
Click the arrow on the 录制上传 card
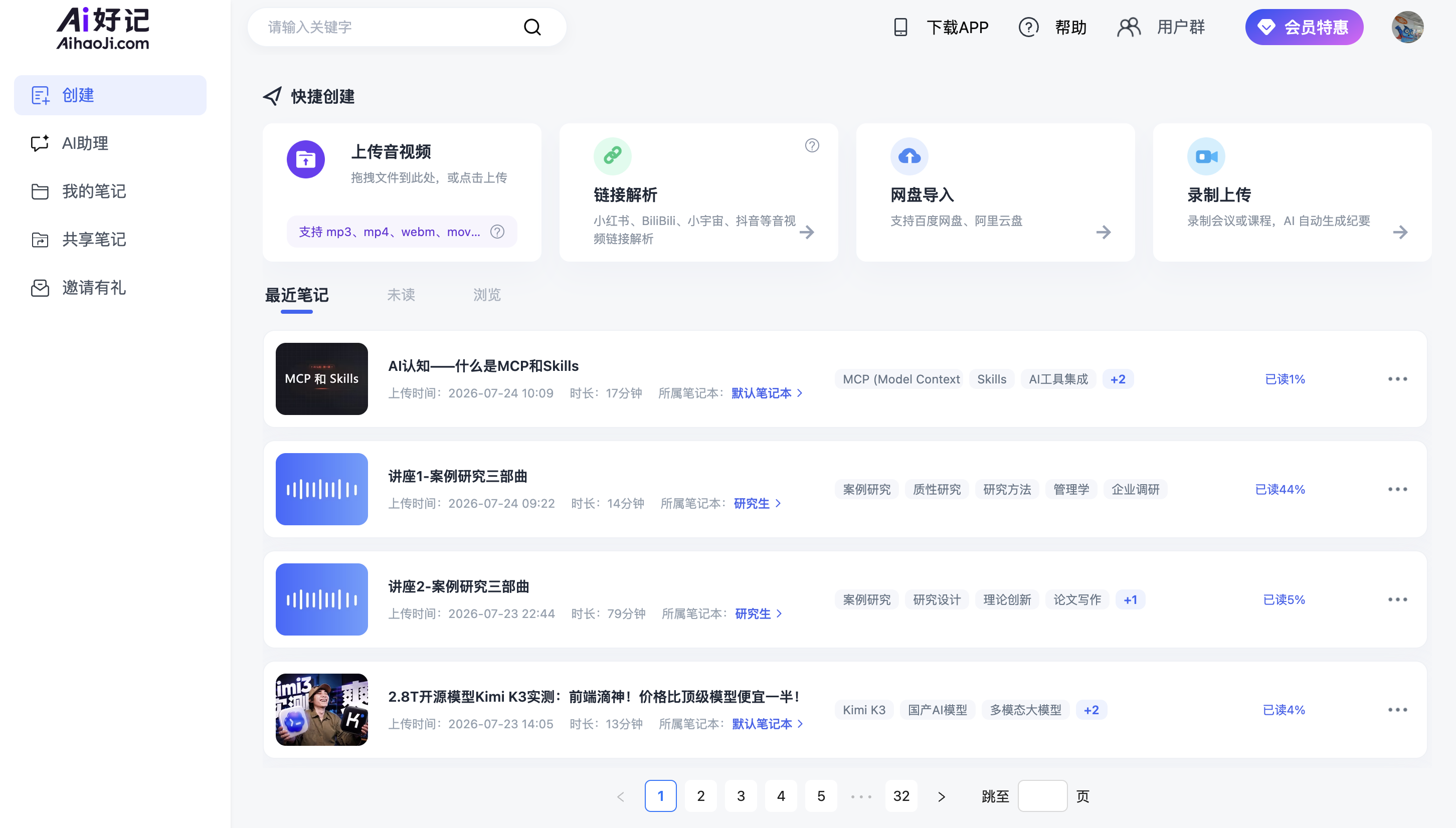(1400, 232)
